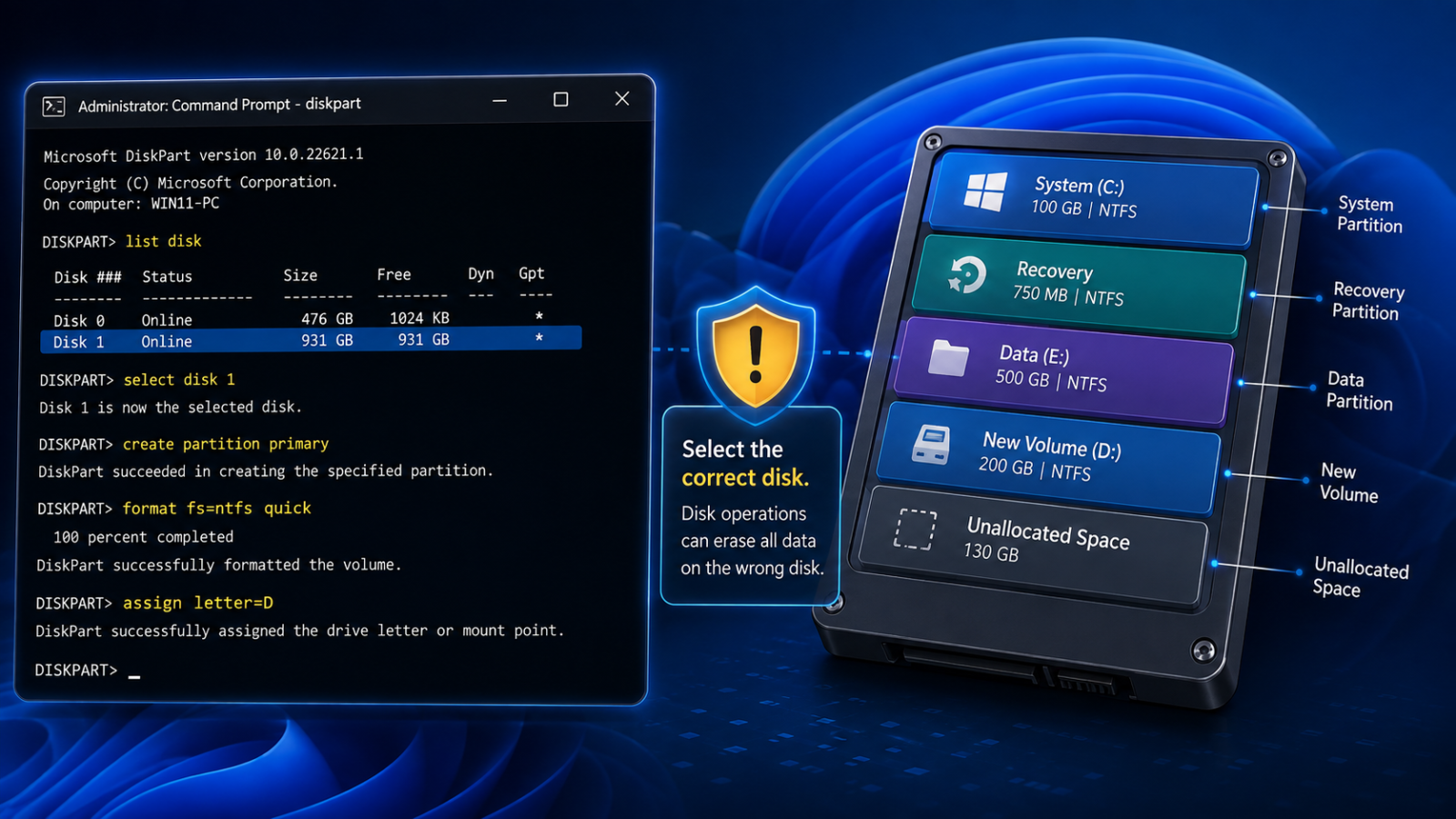Minimize the Command Prompt window

click(x=500, y=100)
